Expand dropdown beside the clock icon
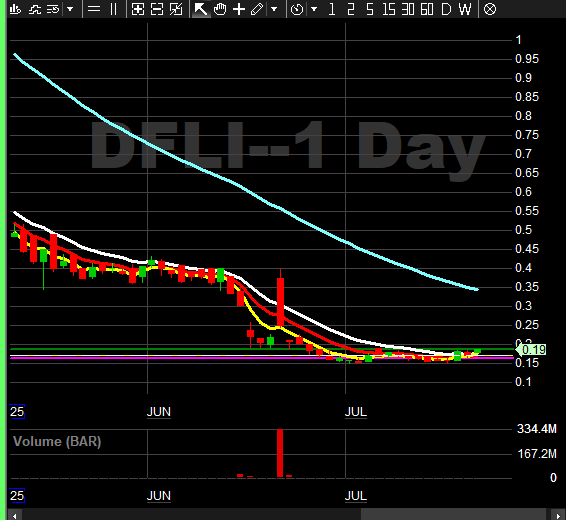566x520 pixels. [314, 9]
